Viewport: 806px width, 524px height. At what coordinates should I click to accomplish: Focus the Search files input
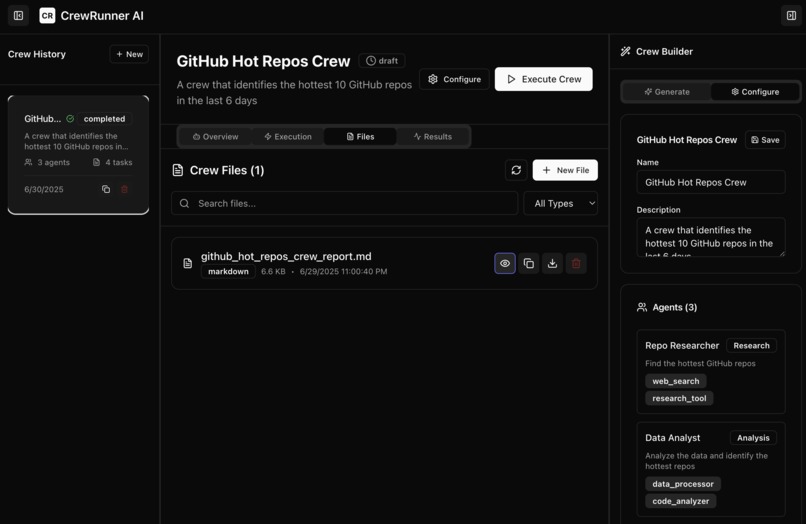pyautogui.click(x=344, y=203)
